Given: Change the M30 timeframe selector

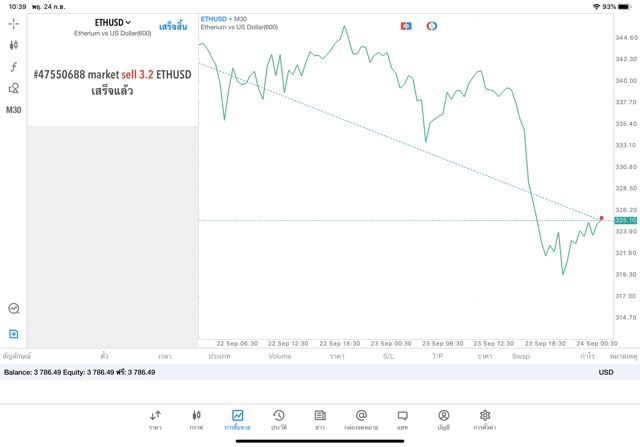Looking at the screenshot, I should [13, 110].
